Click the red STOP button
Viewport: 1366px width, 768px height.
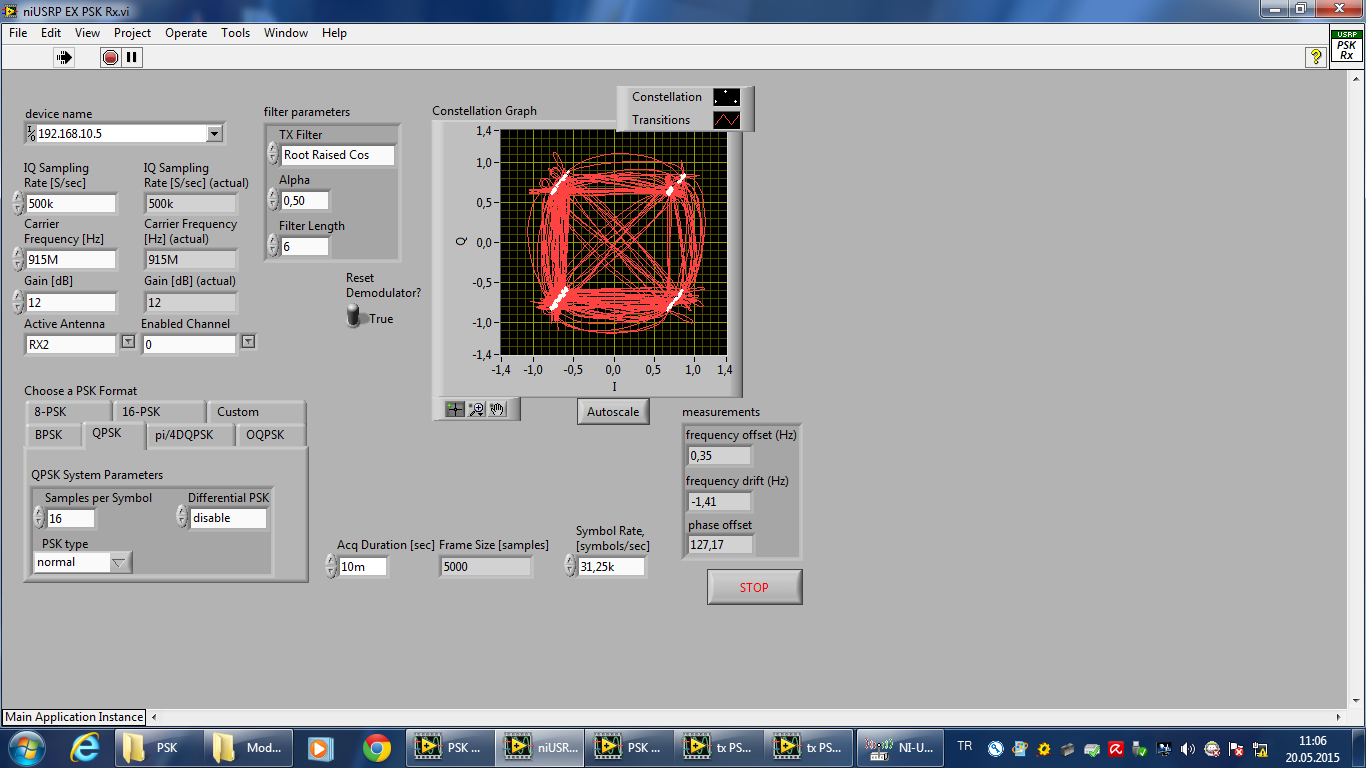click(754, 587)
